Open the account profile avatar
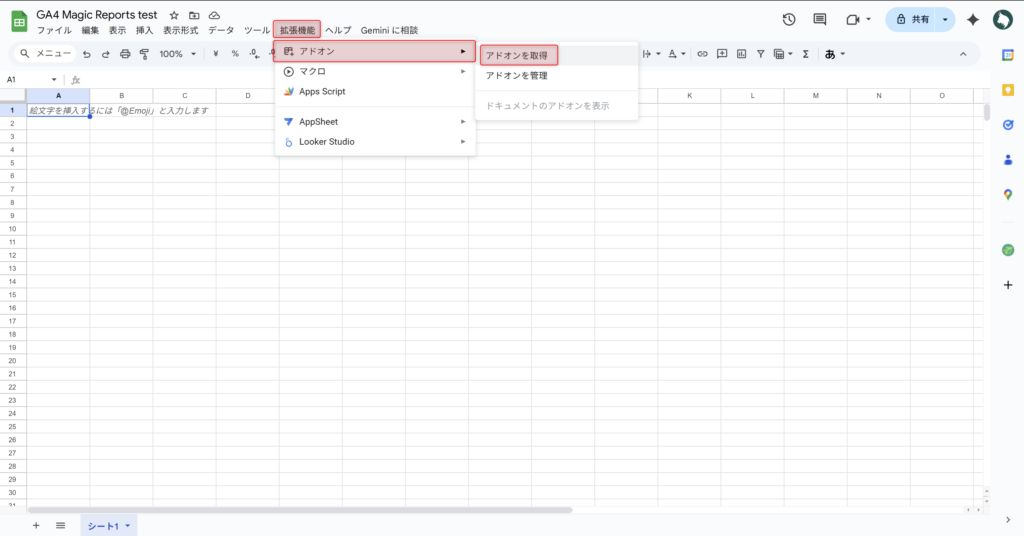 1002,20
